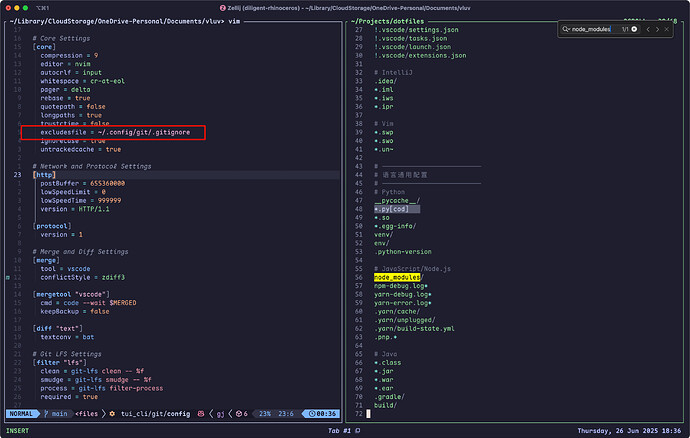Click the process = git-lfs filter-process line

[x=102, y=388]
